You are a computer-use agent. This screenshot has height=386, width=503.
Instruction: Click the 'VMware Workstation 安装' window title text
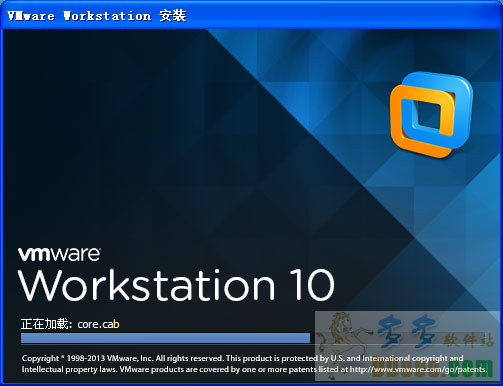click(97, 16)
